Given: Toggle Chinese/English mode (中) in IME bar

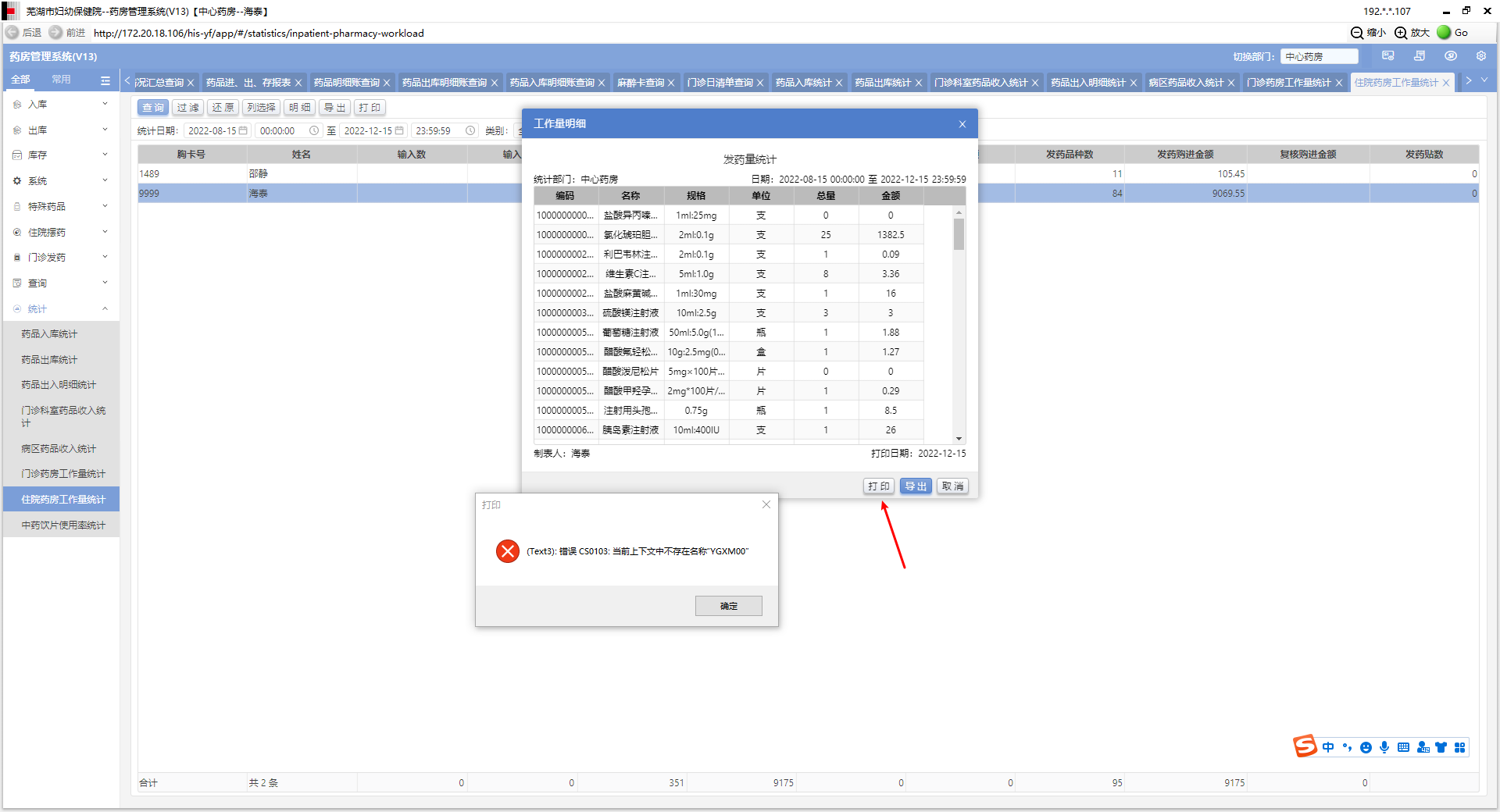Looking at the screenshot, I should [1328, 747].
